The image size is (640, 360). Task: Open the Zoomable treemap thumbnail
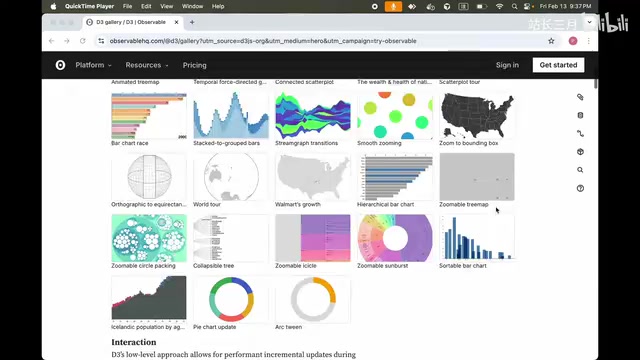click(x=477, y=177)
